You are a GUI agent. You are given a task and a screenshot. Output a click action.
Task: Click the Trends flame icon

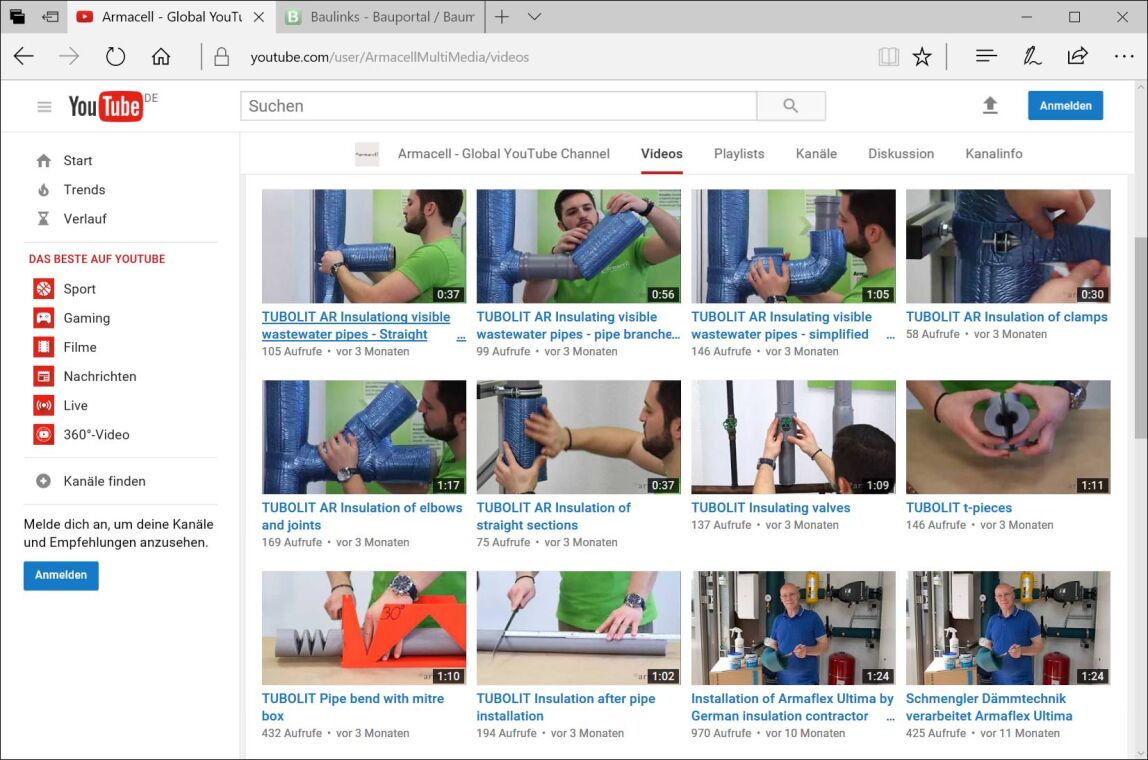[44, 190]
